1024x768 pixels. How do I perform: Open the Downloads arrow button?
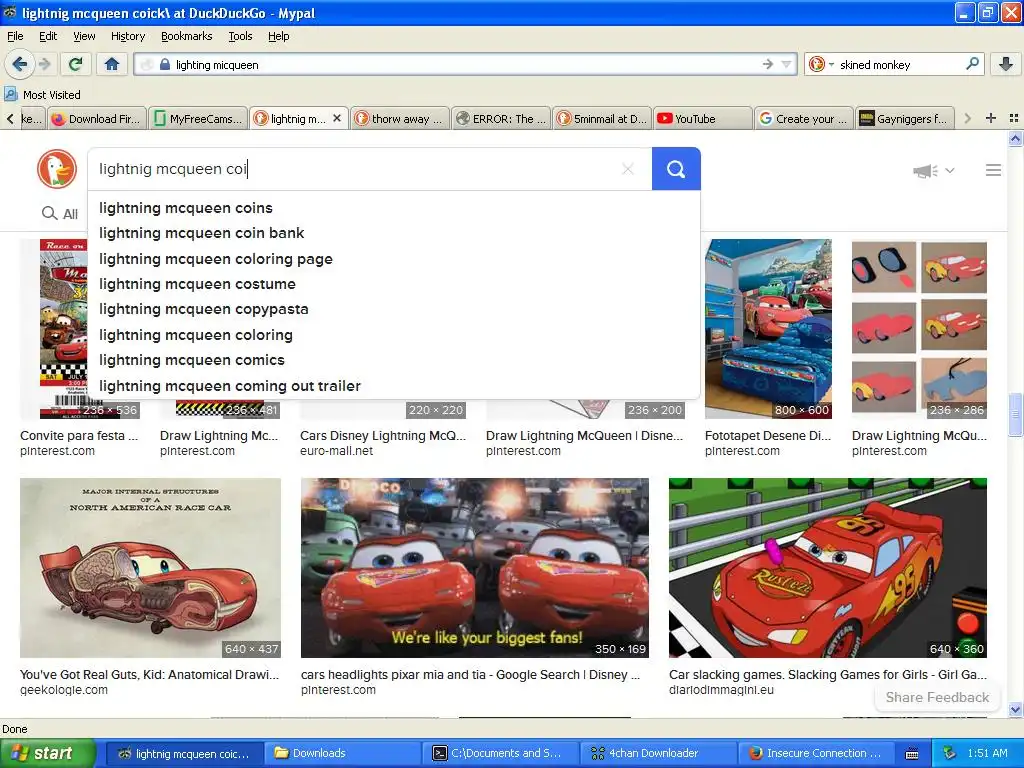point(1006,64)
